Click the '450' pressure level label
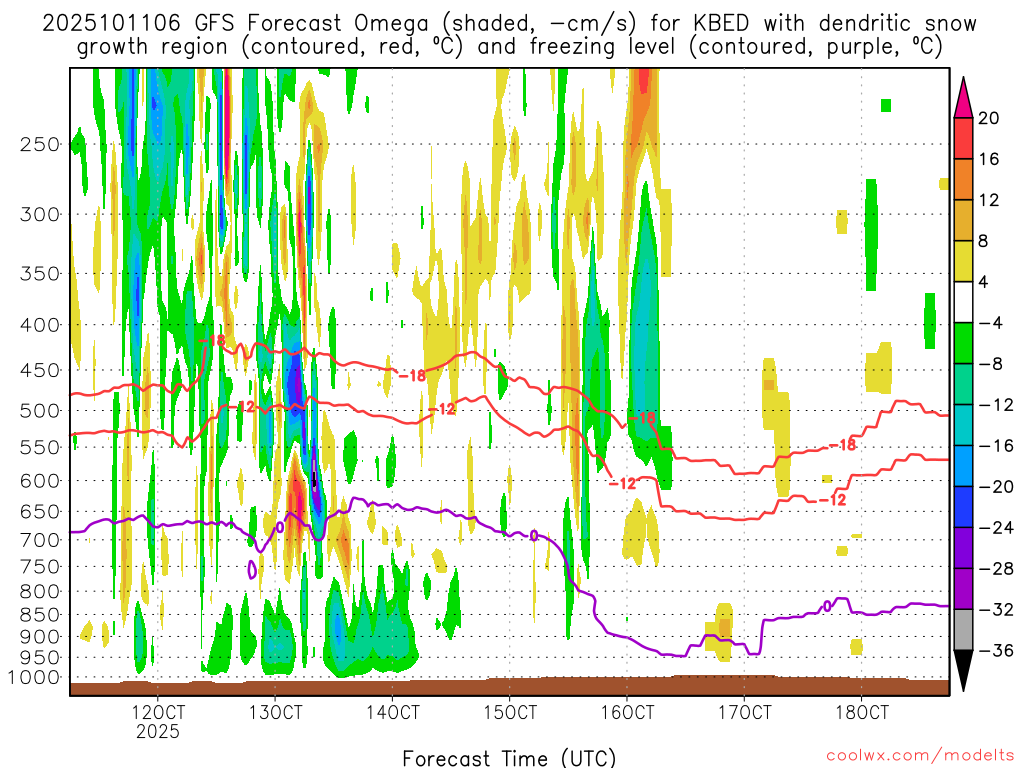Screen dimensions: 1024x768 point(40,370)
